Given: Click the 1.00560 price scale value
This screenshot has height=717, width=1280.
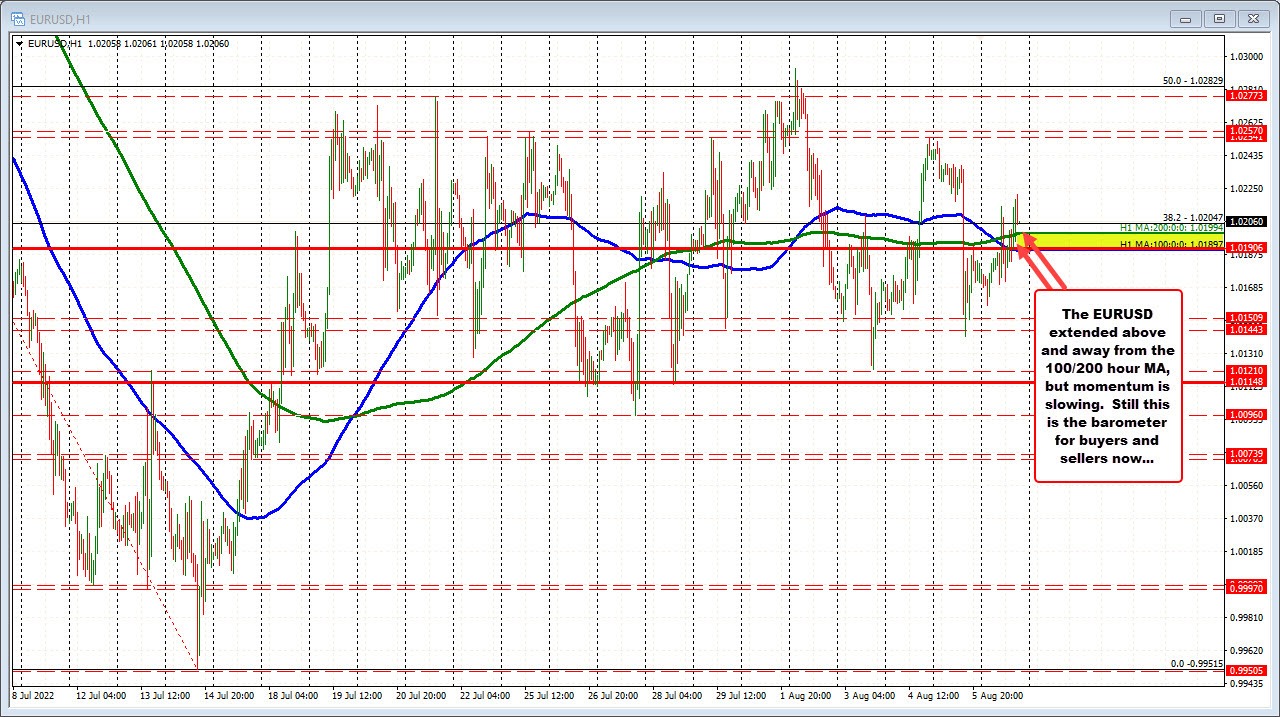Looking at the screenshot, I should point(1247,486).
